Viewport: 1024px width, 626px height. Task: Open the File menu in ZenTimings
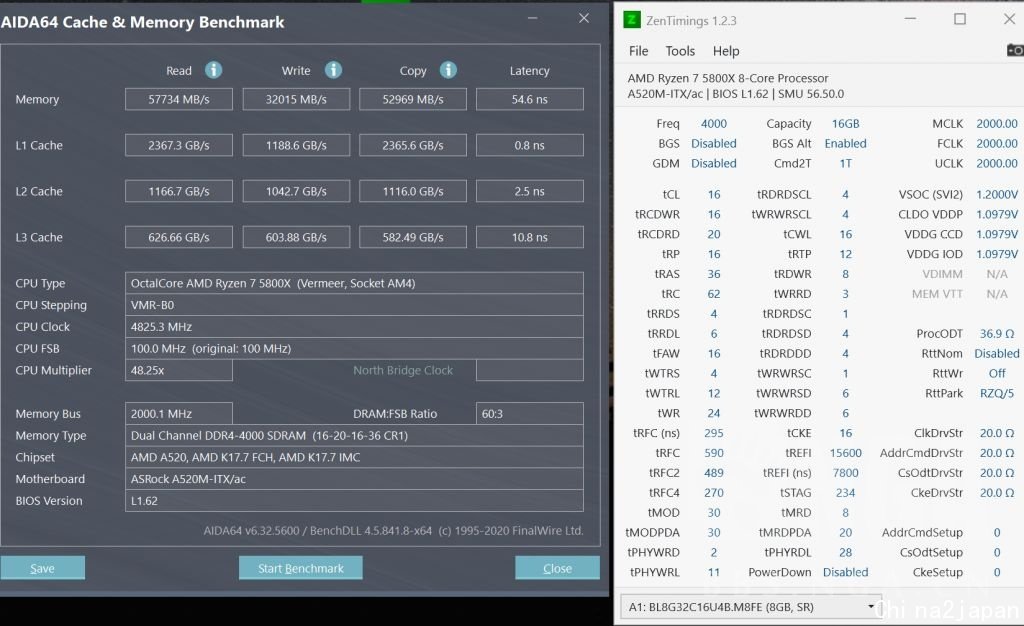click(x=638, y=51)
